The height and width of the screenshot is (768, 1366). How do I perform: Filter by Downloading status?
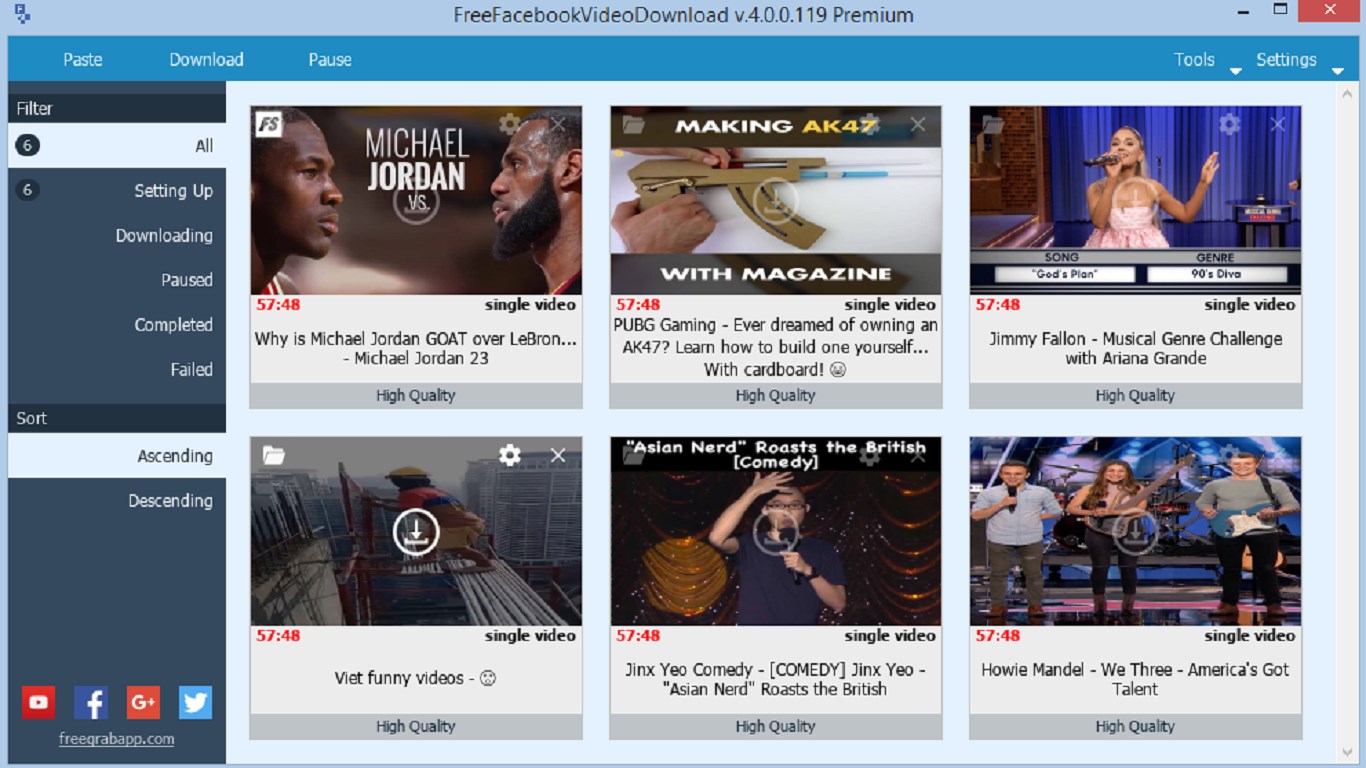tap(117, 236)
